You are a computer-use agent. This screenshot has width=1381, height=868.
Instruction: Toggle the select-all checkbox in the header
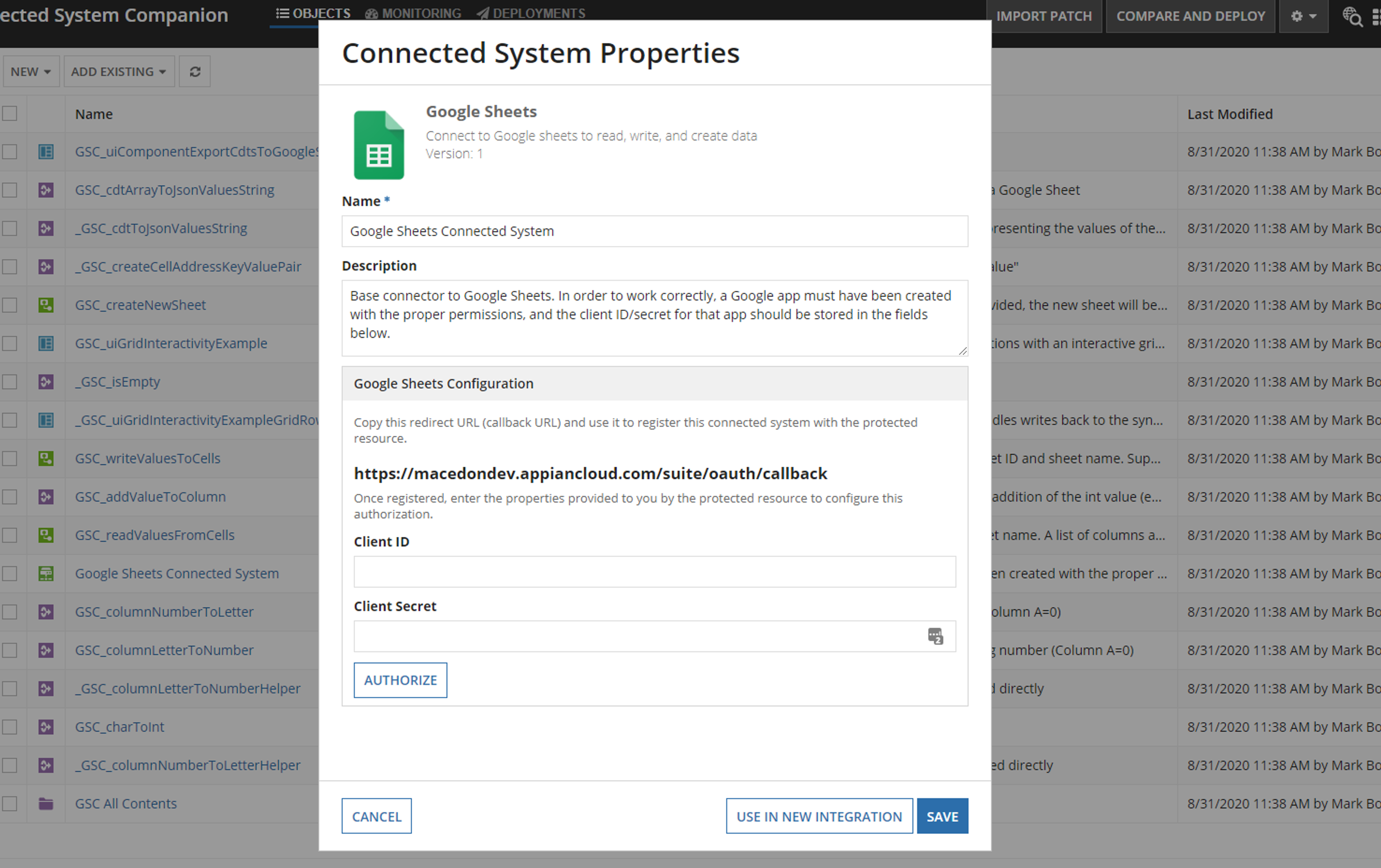(x=10, y=114)
